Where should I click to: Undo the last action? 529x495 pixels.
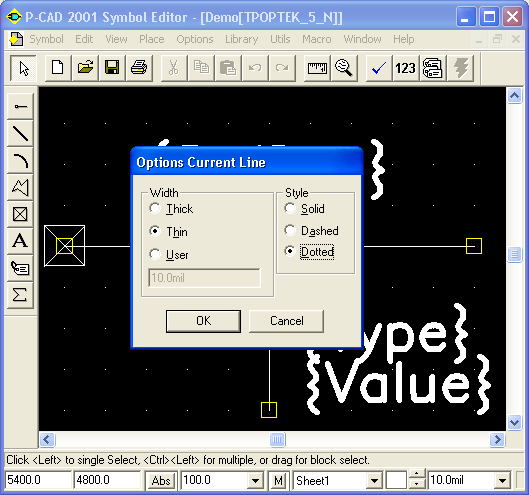(x=255, y=68)
